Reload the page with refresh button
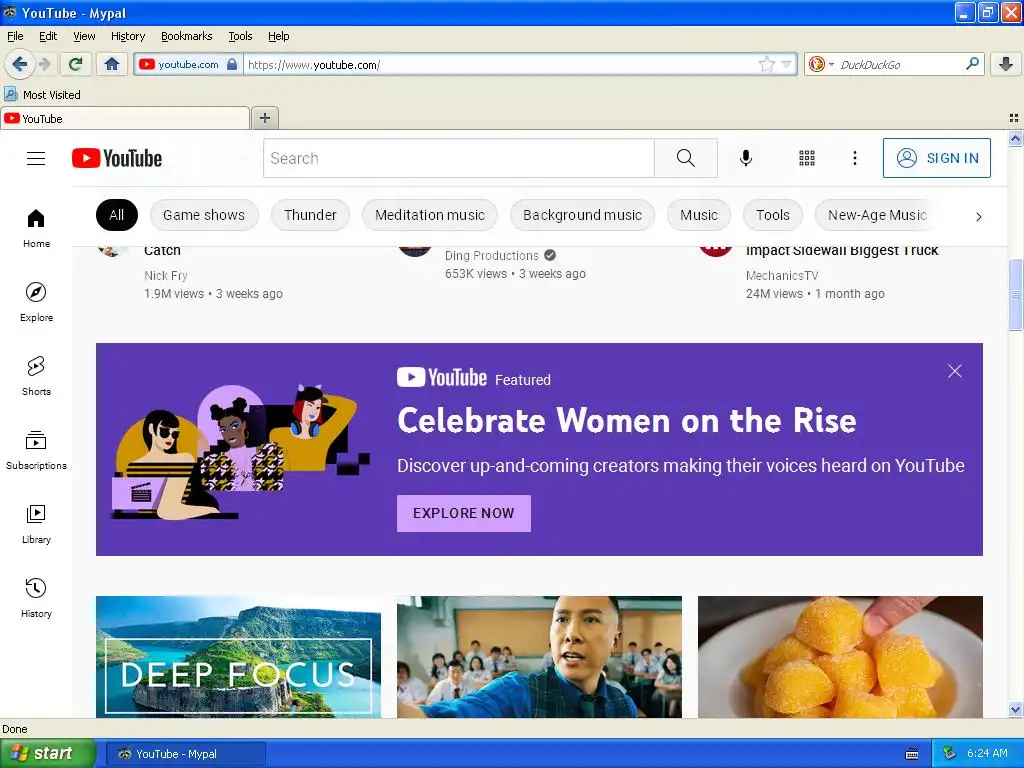The image size is (1024, 768). tap(76, 64)
